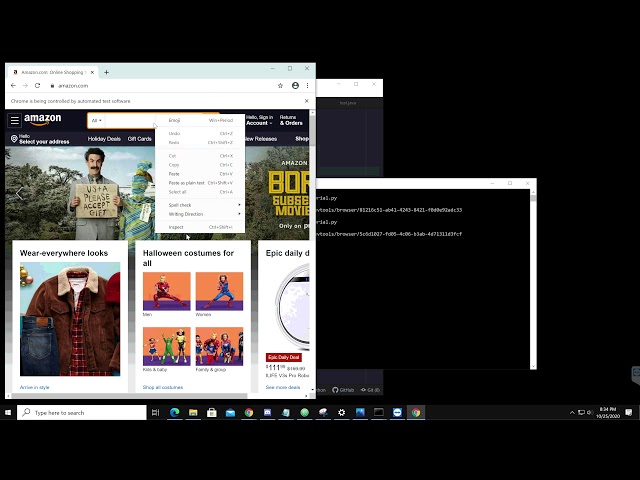Follow the See more deals link
The height and width of the screenshot is (480, 640).
point(283,387)
